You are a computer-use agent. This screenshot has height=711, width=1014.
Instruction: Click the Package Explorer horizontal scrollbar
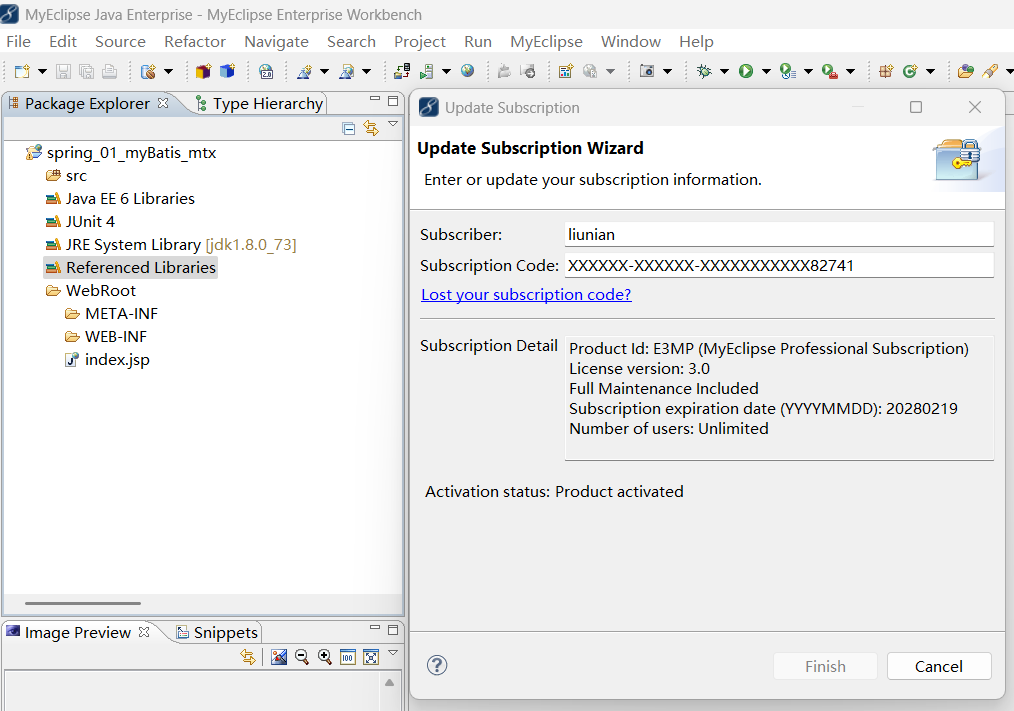click(x=83, y=603)
